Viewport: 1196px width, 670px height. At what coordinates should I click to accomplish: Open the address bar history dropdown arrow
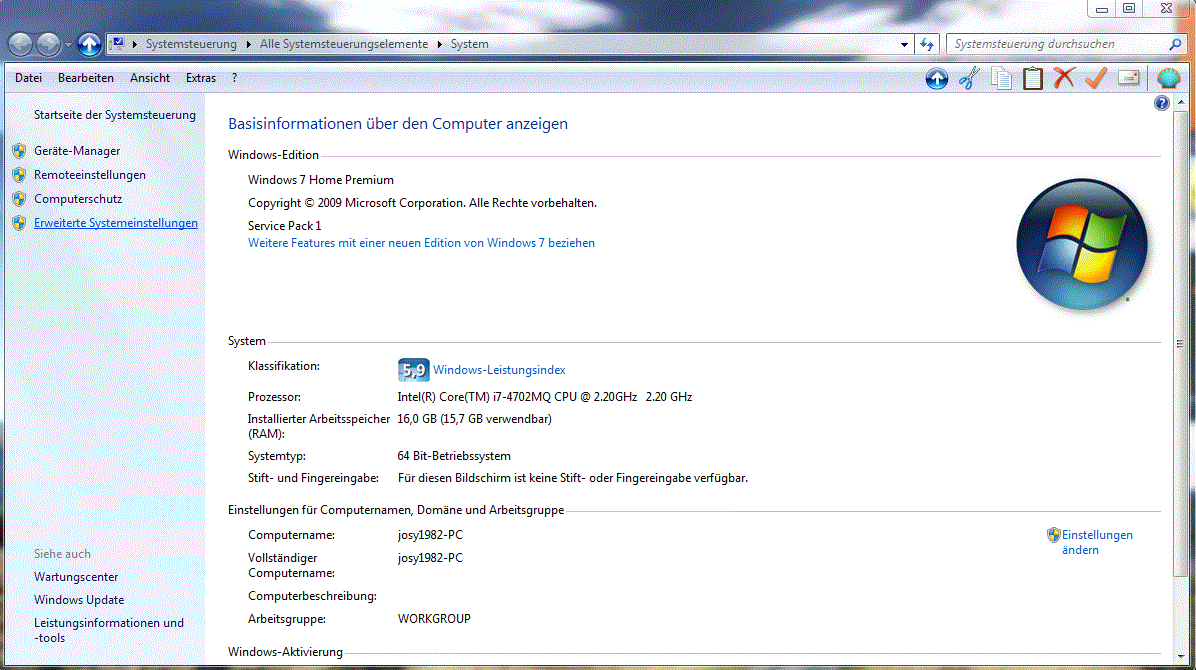(x=904, y=44)
